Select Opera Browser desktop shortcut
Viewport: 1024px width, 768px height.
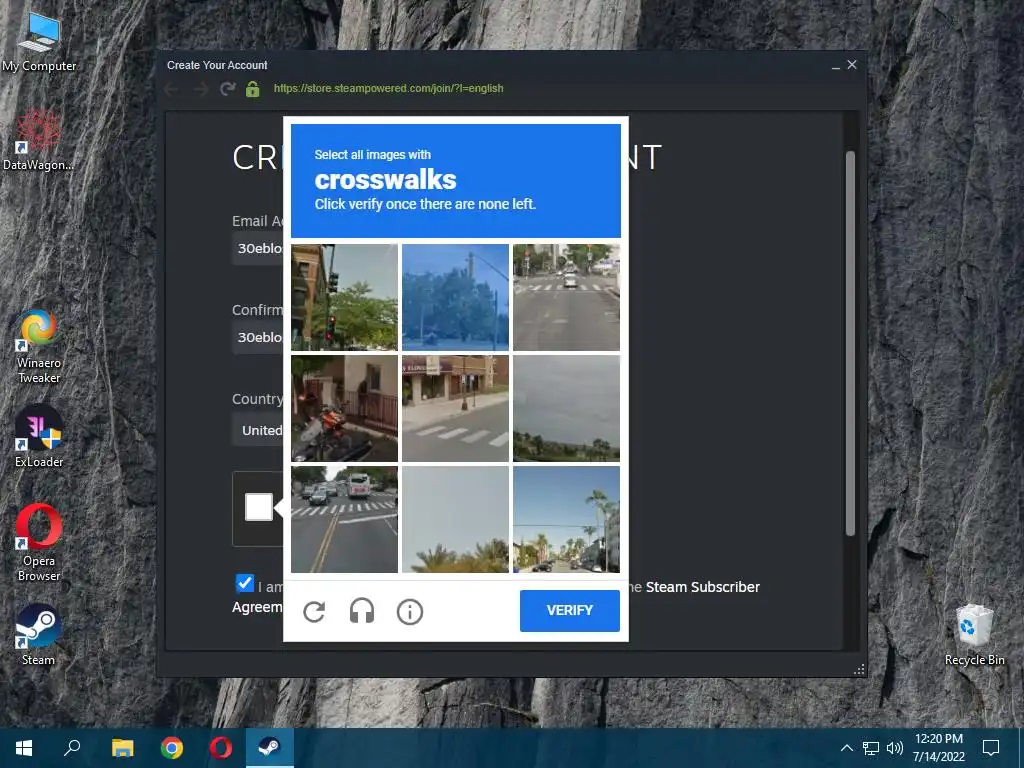tap(39, 543)
